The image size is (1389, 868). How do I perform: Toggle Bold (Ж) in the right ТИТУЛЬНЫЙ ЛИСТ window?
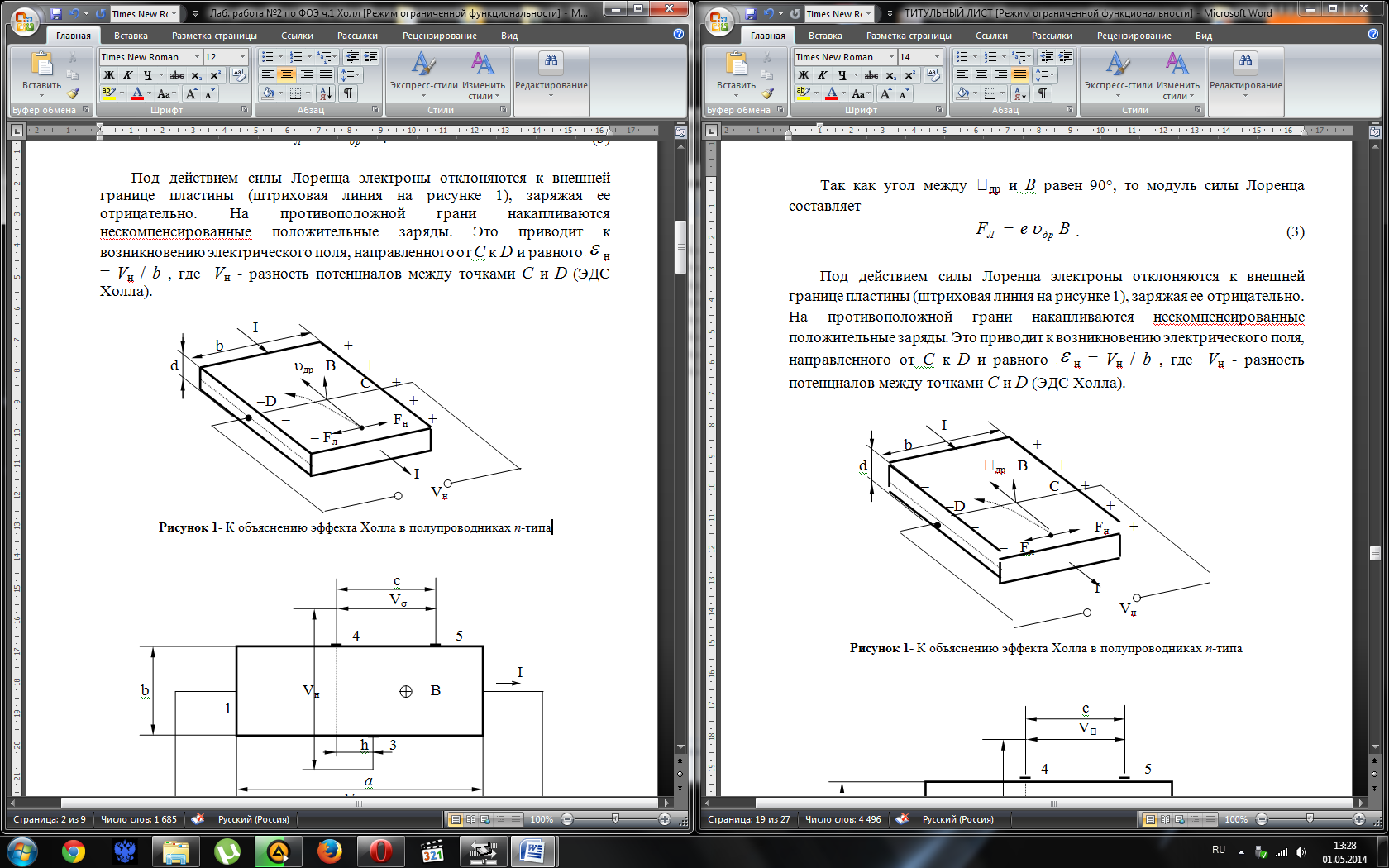[803, 75]
